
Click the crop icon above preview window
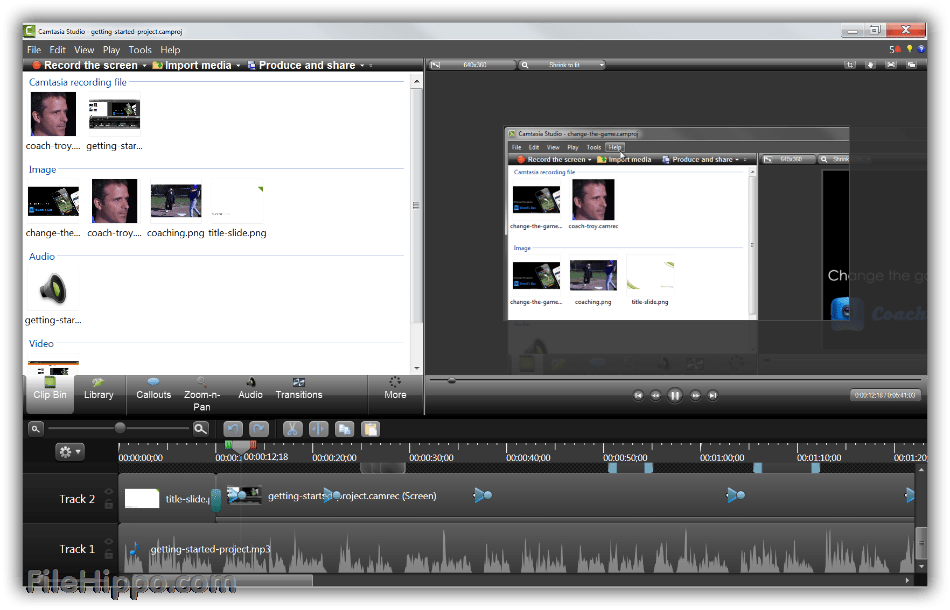click(x=850, y=65)
